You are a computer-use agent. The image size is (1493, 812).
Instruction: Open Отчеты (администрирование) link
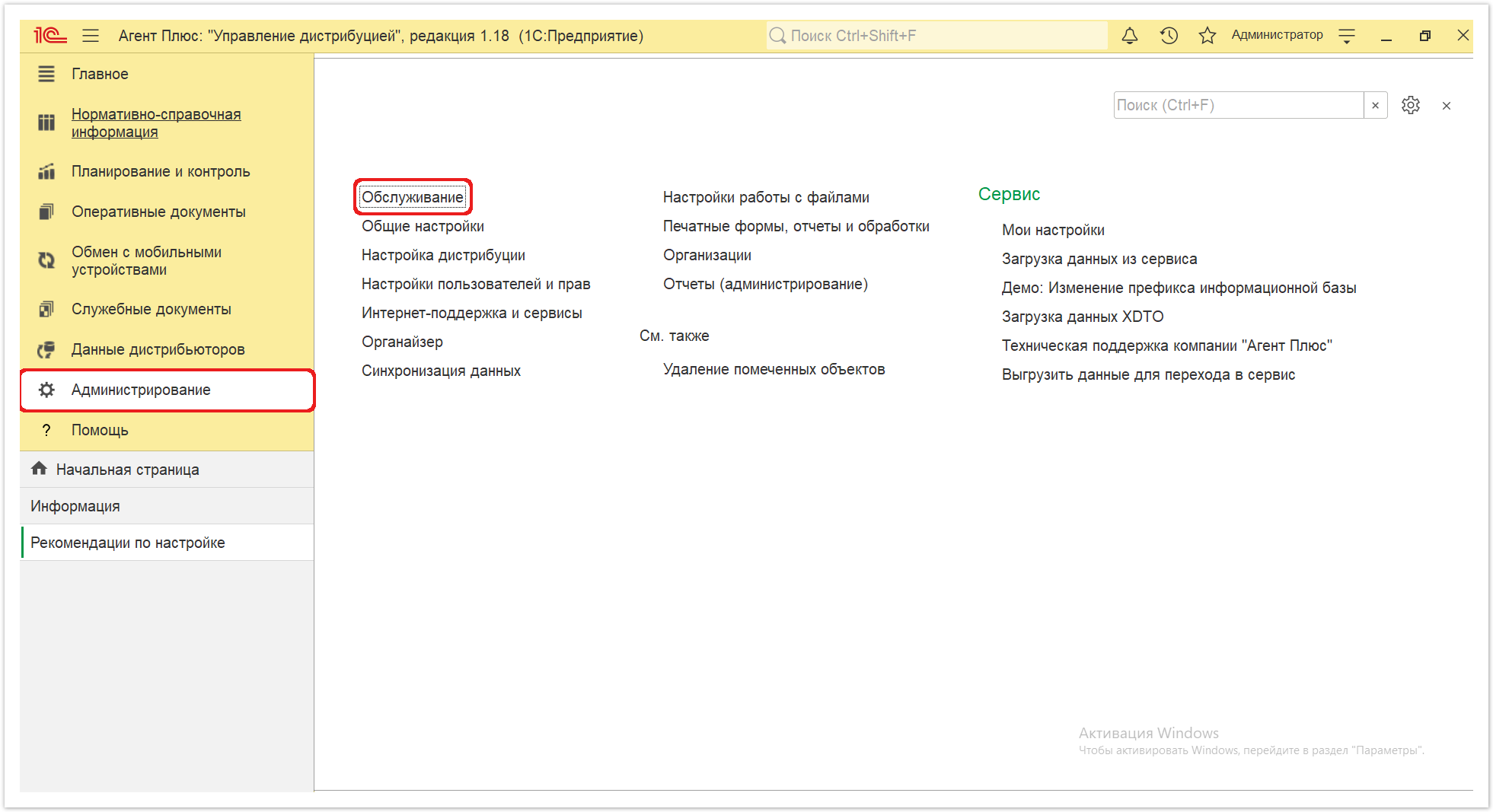(x=765, y=284)
